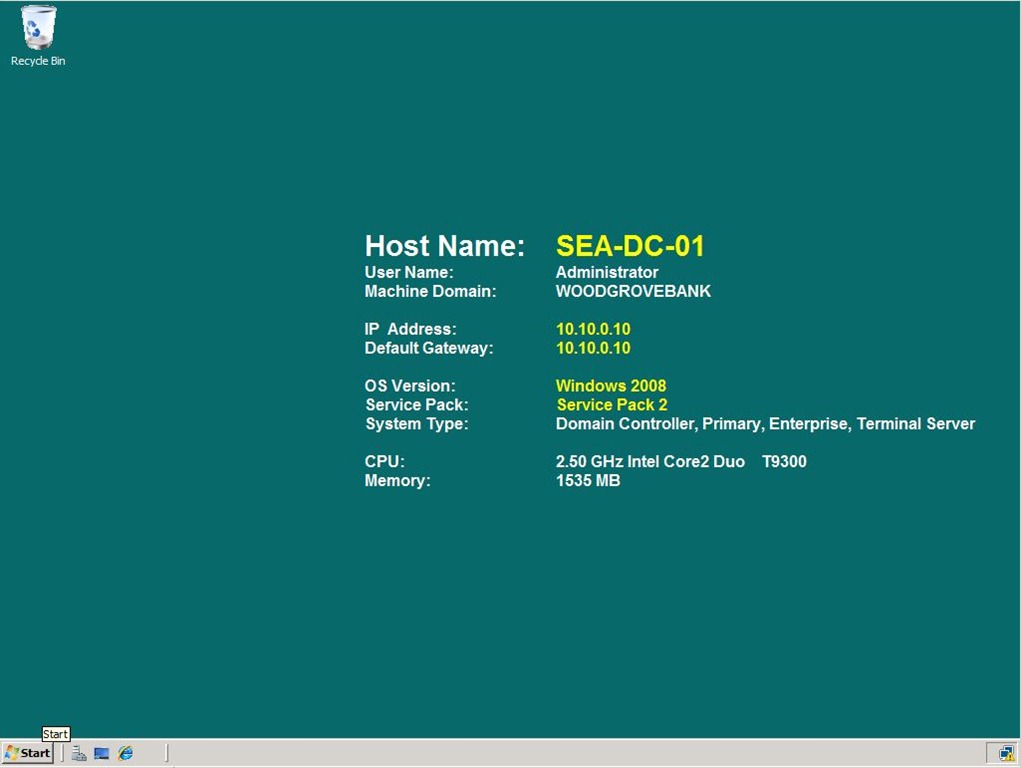
Task: Click the 'Default Gateway:' label
Action: [429, 348]
